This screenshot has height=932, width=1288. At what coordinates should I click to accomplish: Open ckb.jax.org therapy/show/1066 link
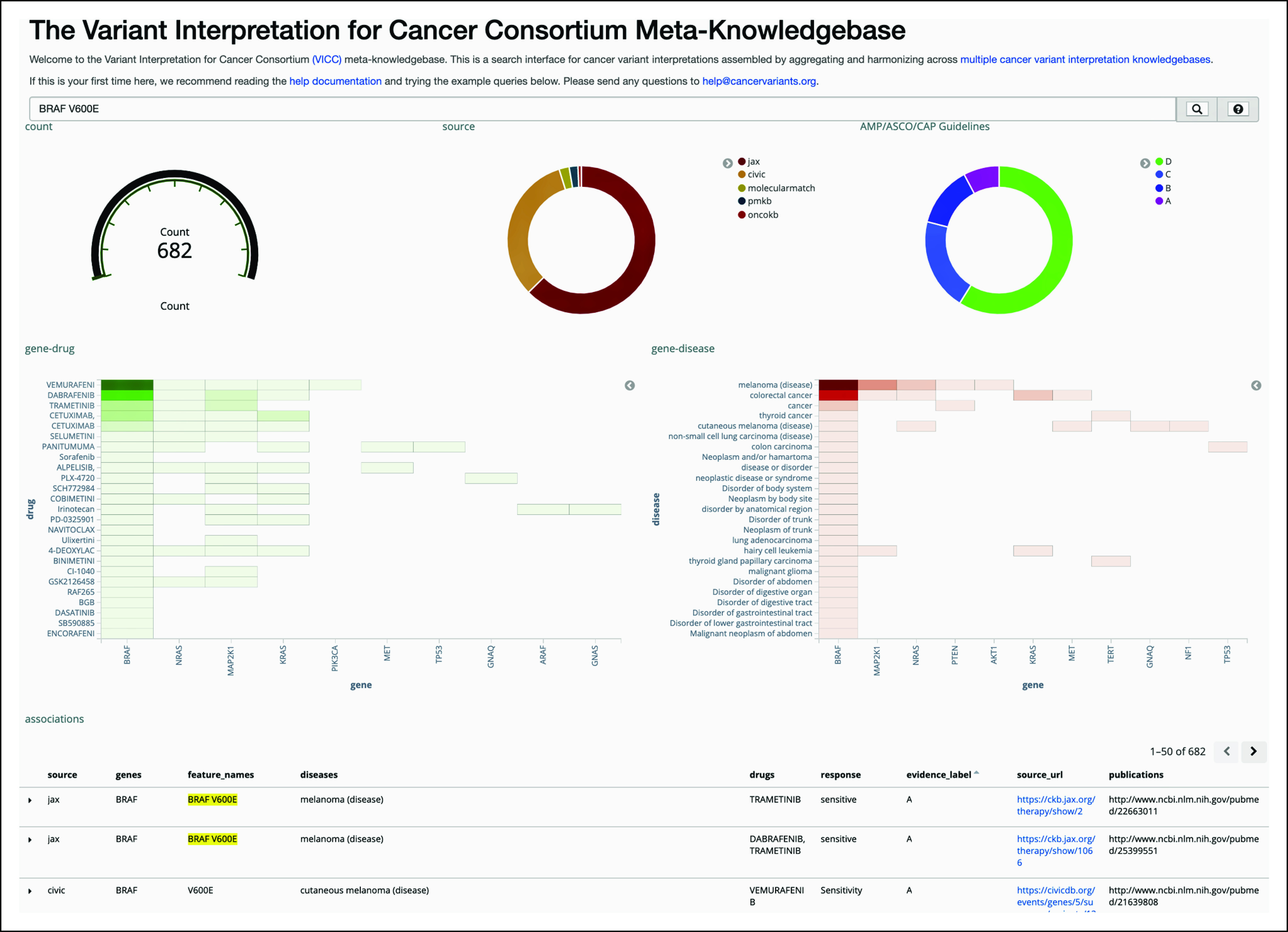click(1056, 851)
